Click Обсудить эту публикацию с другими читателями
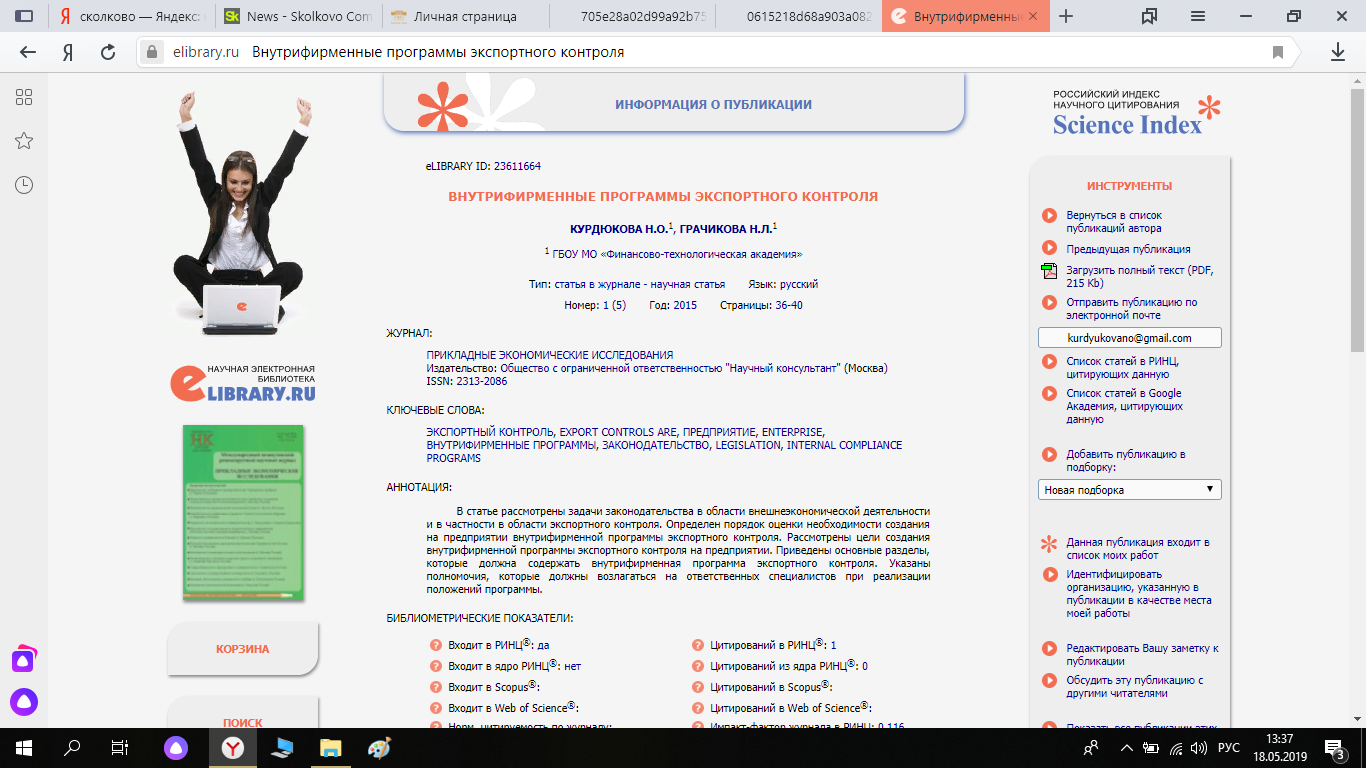 (x=1135, y=686)
